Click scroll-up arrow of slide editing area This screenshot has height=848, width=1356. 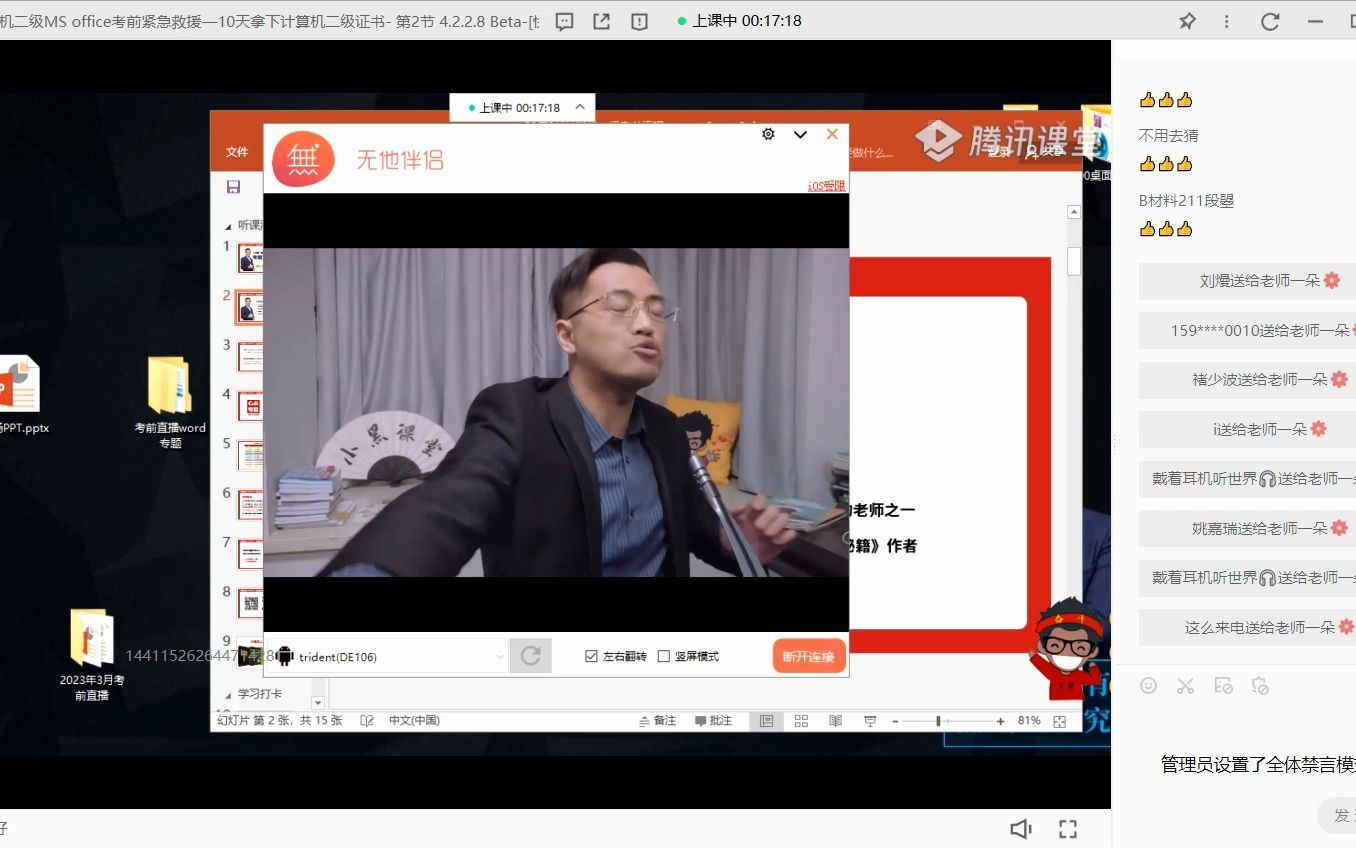point(1074,212)
